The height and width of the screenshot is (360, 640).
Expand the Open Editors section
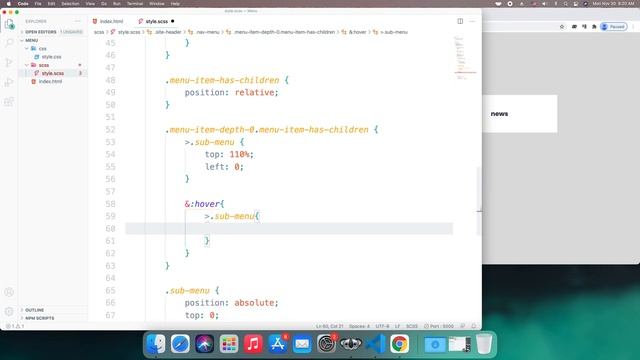click(53, 32)
